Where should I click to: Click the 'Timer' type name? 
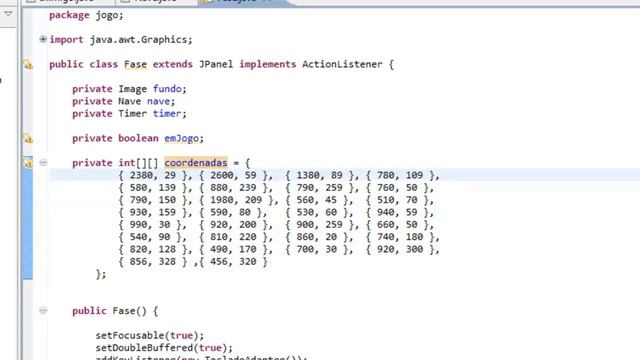(x=133, y=114)
